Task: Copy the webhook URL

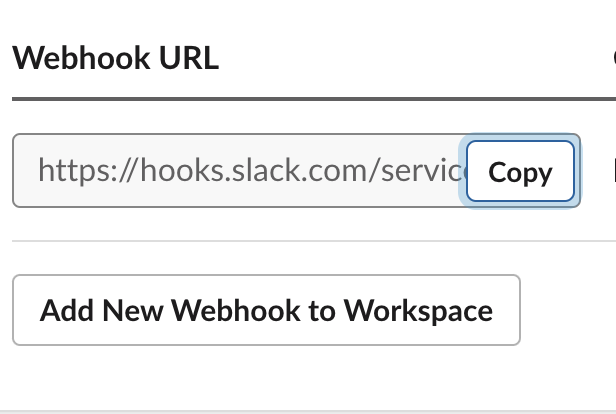Action: (520, 172)
